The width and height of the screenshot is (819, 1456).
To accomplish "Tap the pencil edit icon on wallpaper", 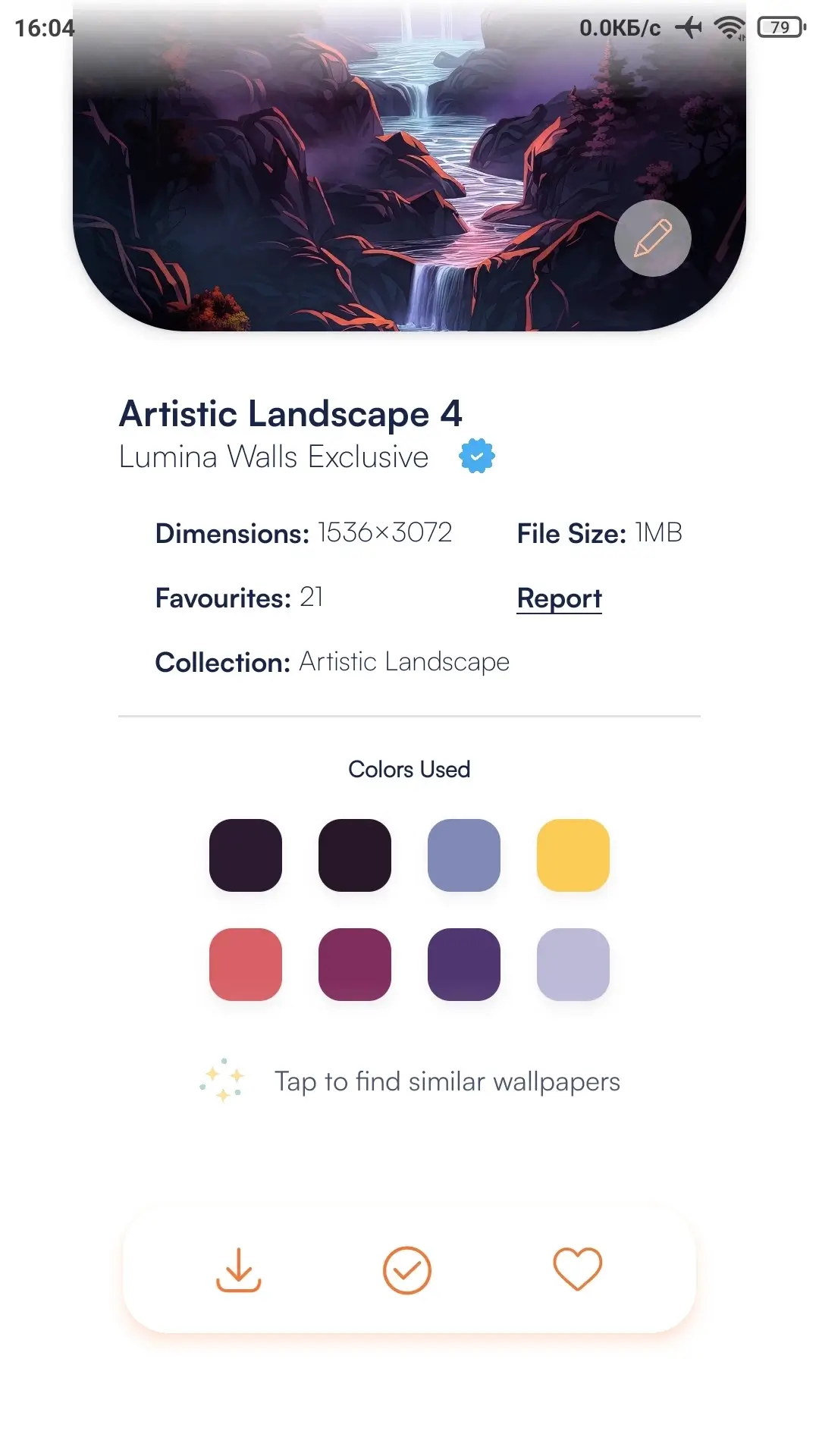I will pyautogui.click(x=652, y=238).
